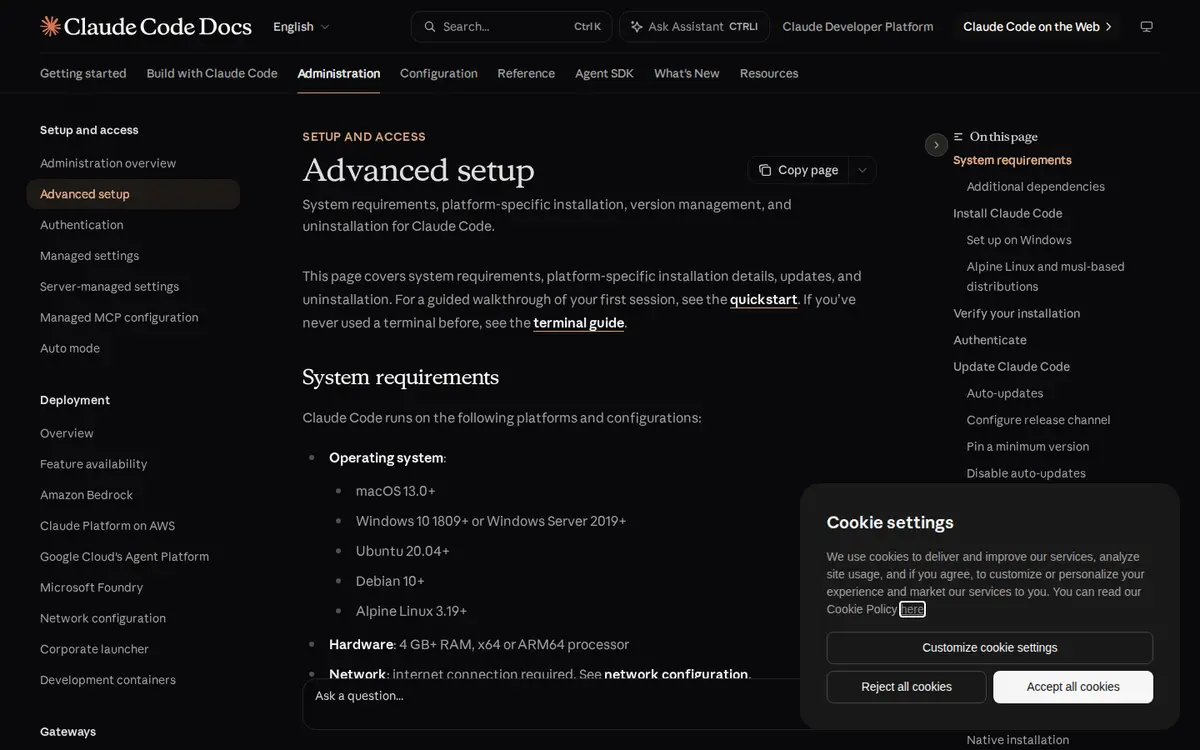Follow the quickstart link
The height and width of the screenshot is (750, 1200).
(x=764, y=300)
